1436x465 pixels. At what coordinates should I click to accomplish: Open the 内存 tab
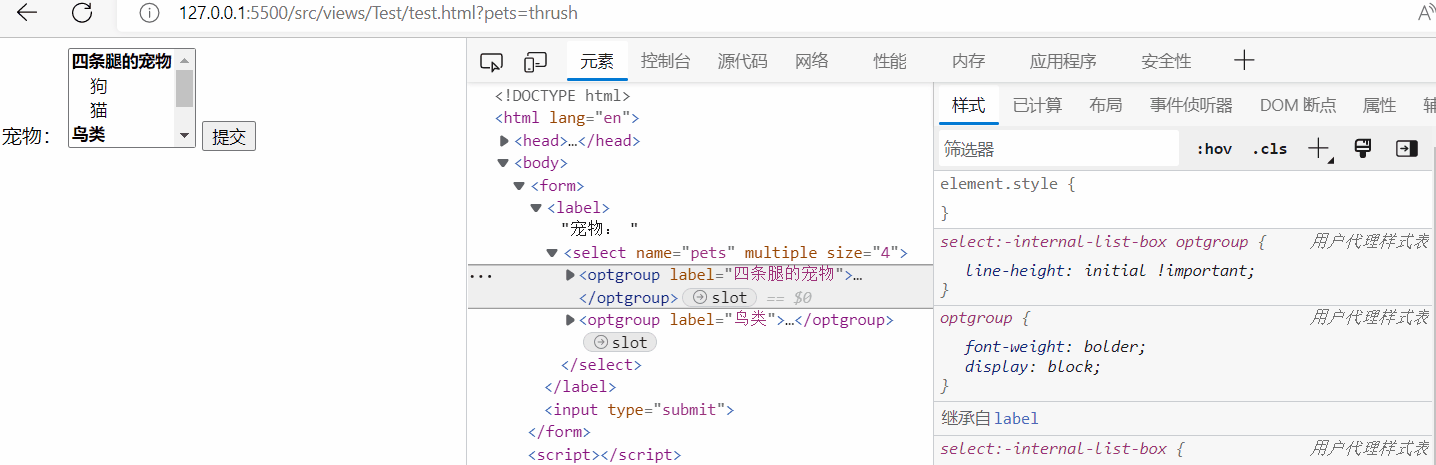pos(968,61)
